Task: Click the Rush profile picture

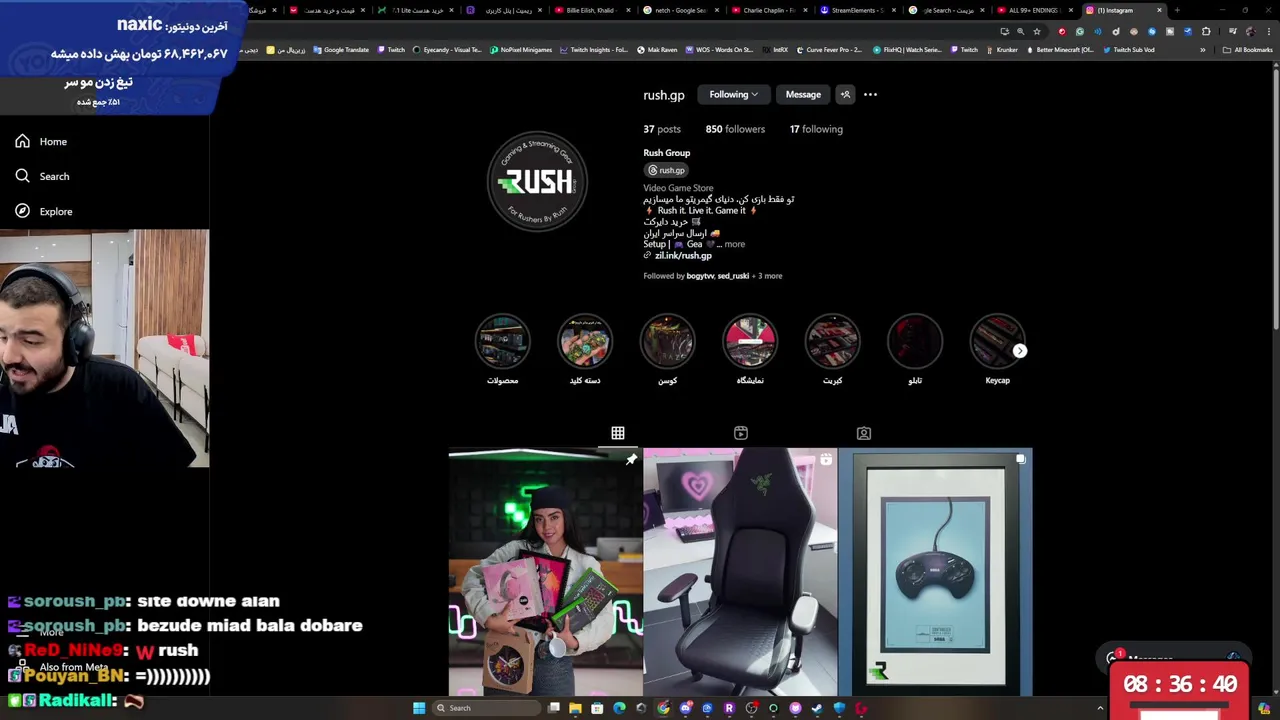Action: (537, 182)
